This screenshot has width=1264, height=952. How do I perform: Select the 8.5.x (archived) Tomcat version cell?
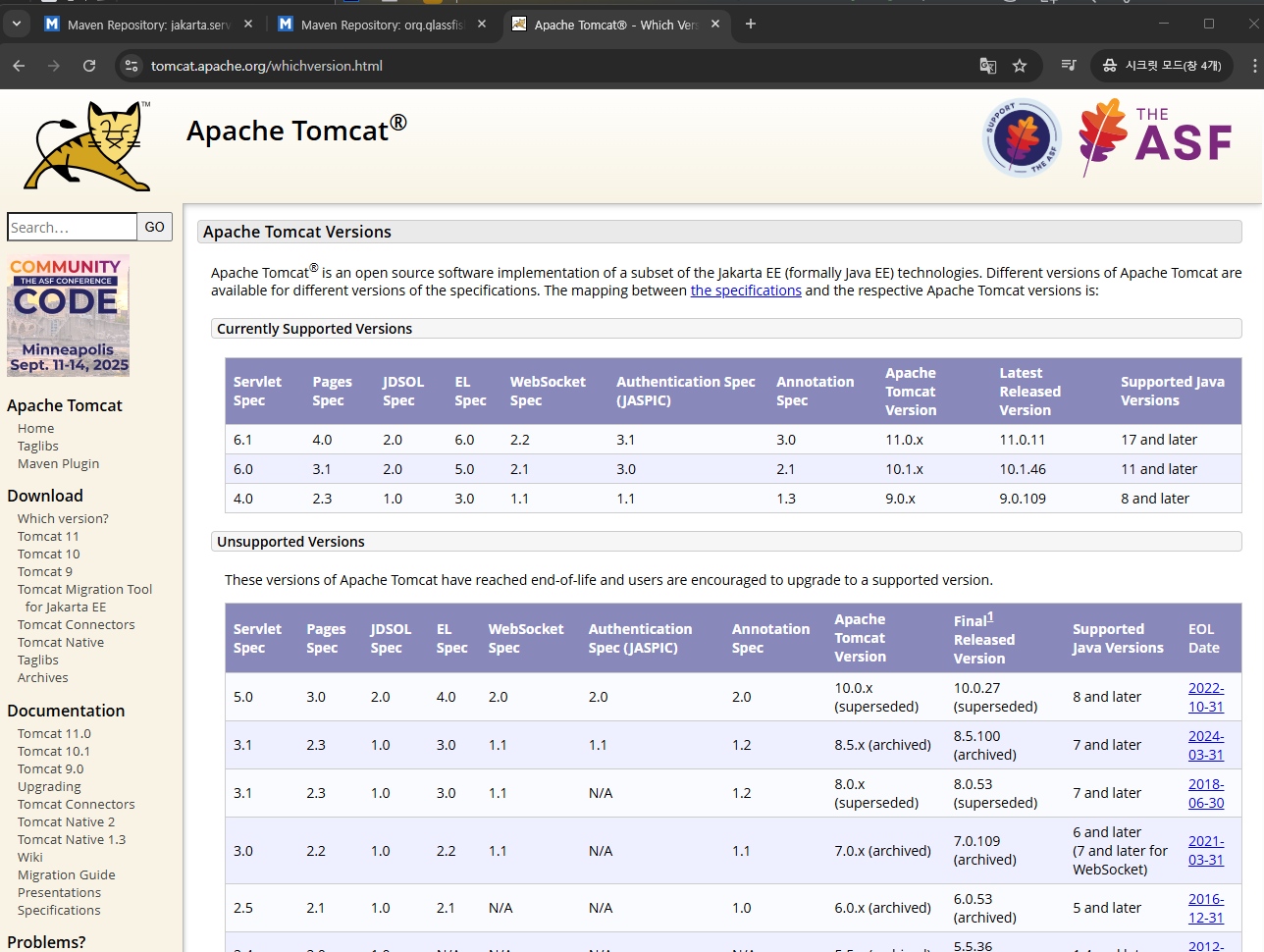[x=883, y=745]
